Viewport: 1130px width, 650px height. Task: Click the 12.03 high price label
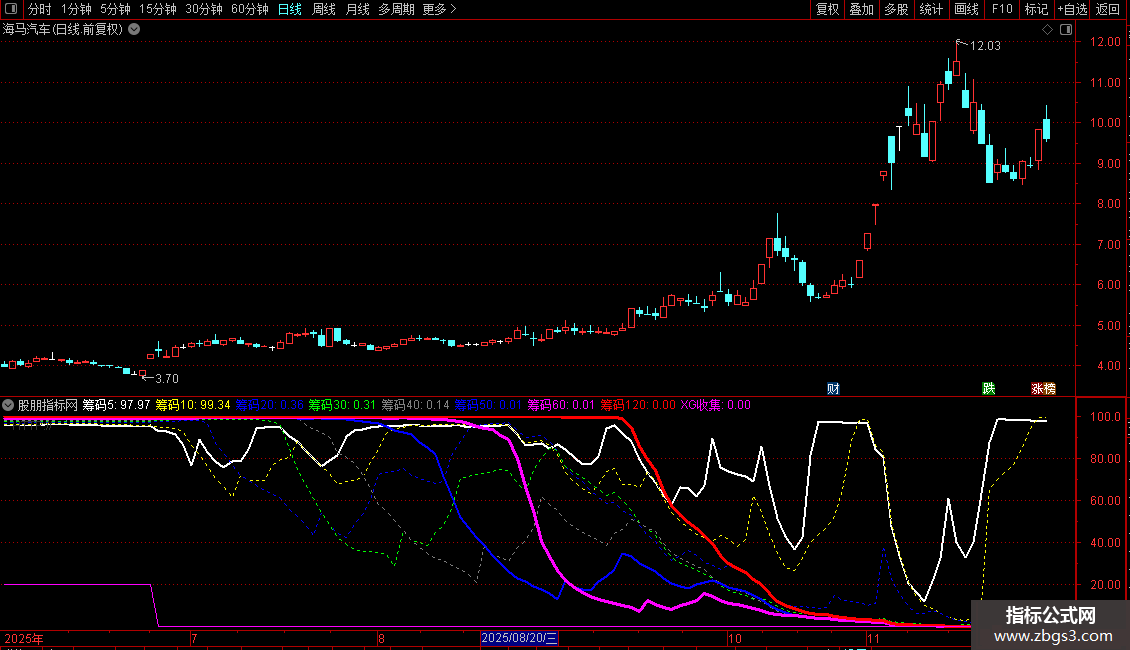984,46
